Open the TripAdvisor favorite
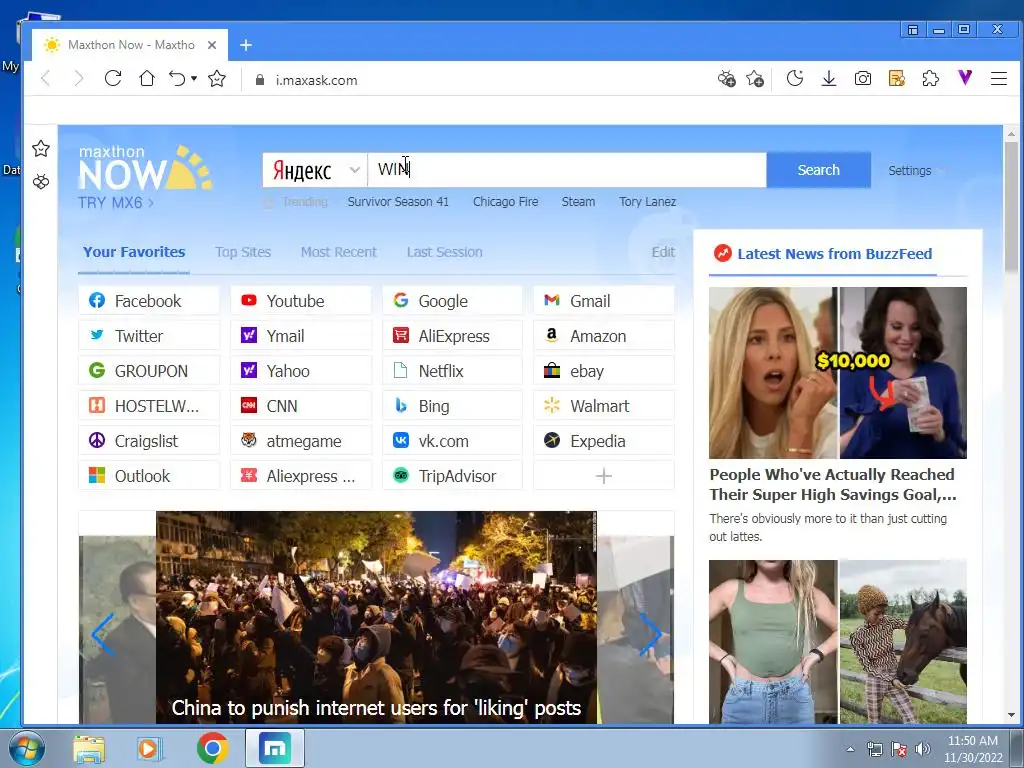Image resolution: width=1024 pixels, height=768 pixels. [453, 476]
